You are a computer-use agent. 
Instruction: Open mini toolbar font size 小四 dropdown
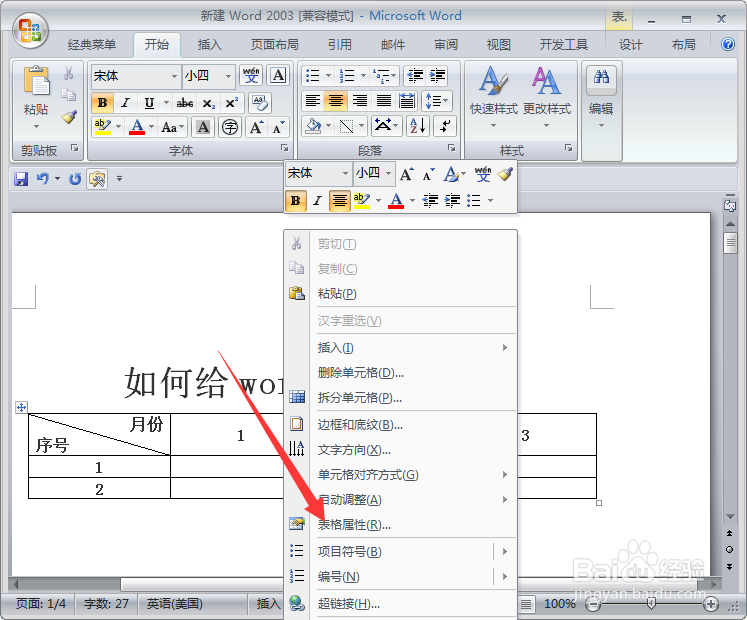coord(389,173)
